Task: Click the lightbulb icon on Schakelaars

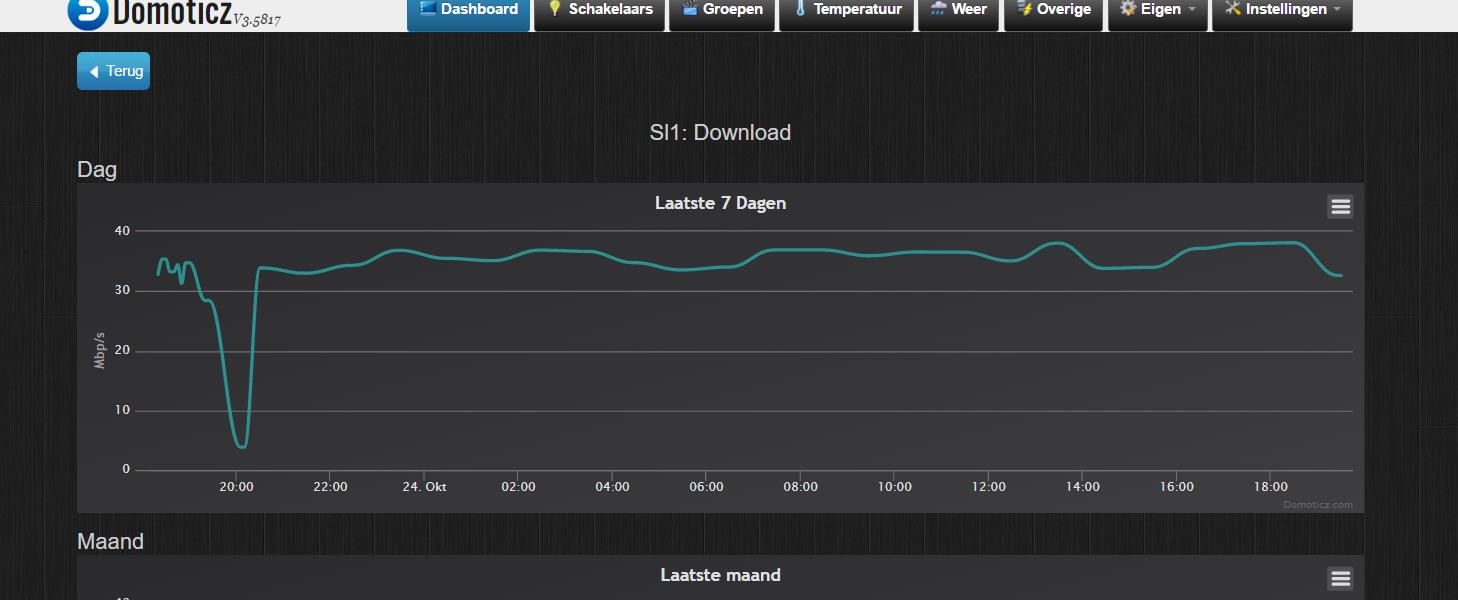Action: (x=555, y=9)
